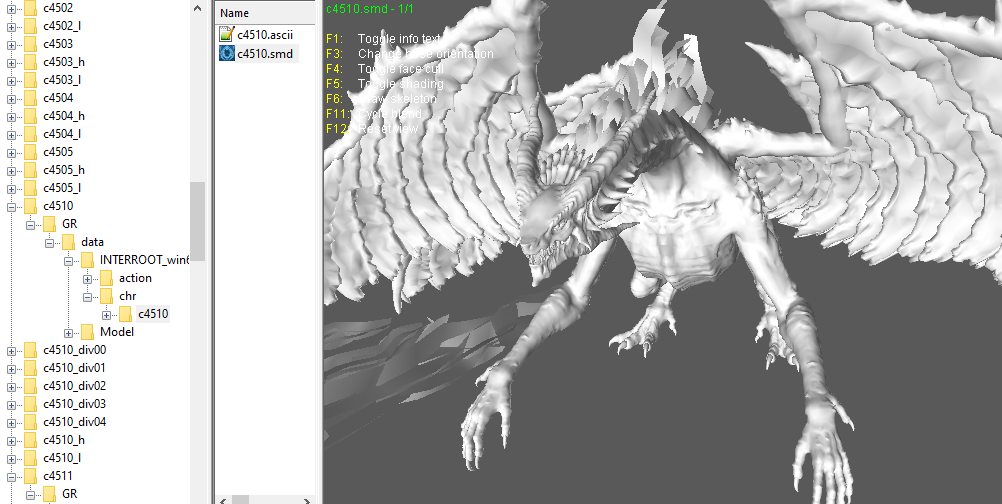Select the c4511 folder
The width and height of the screenshot is (1002, 504).
click(58, 476)
